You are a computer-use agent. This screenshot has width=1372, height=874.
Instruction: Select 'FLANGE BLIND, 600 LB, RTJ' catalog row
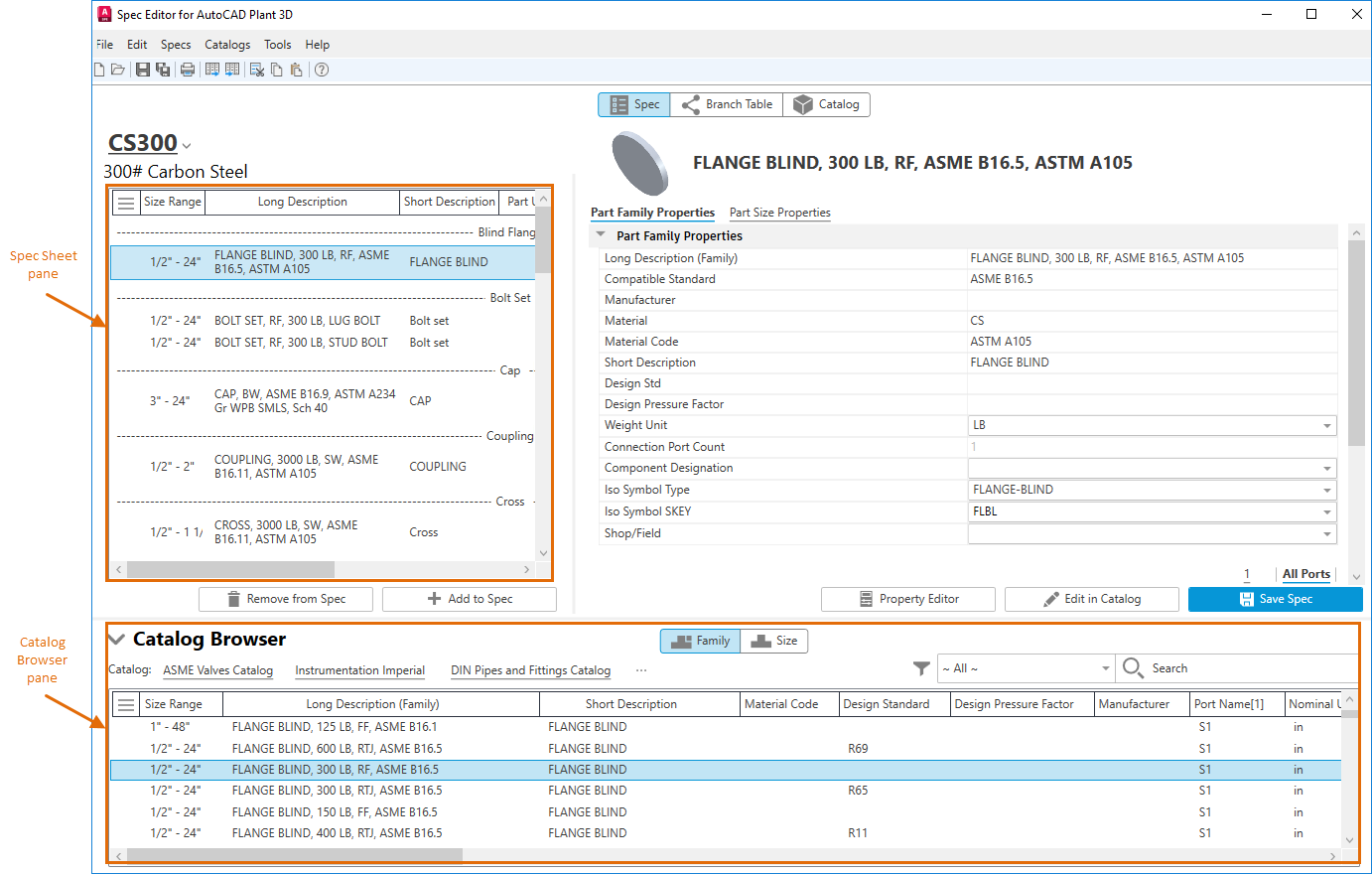[x=726, y=749]
